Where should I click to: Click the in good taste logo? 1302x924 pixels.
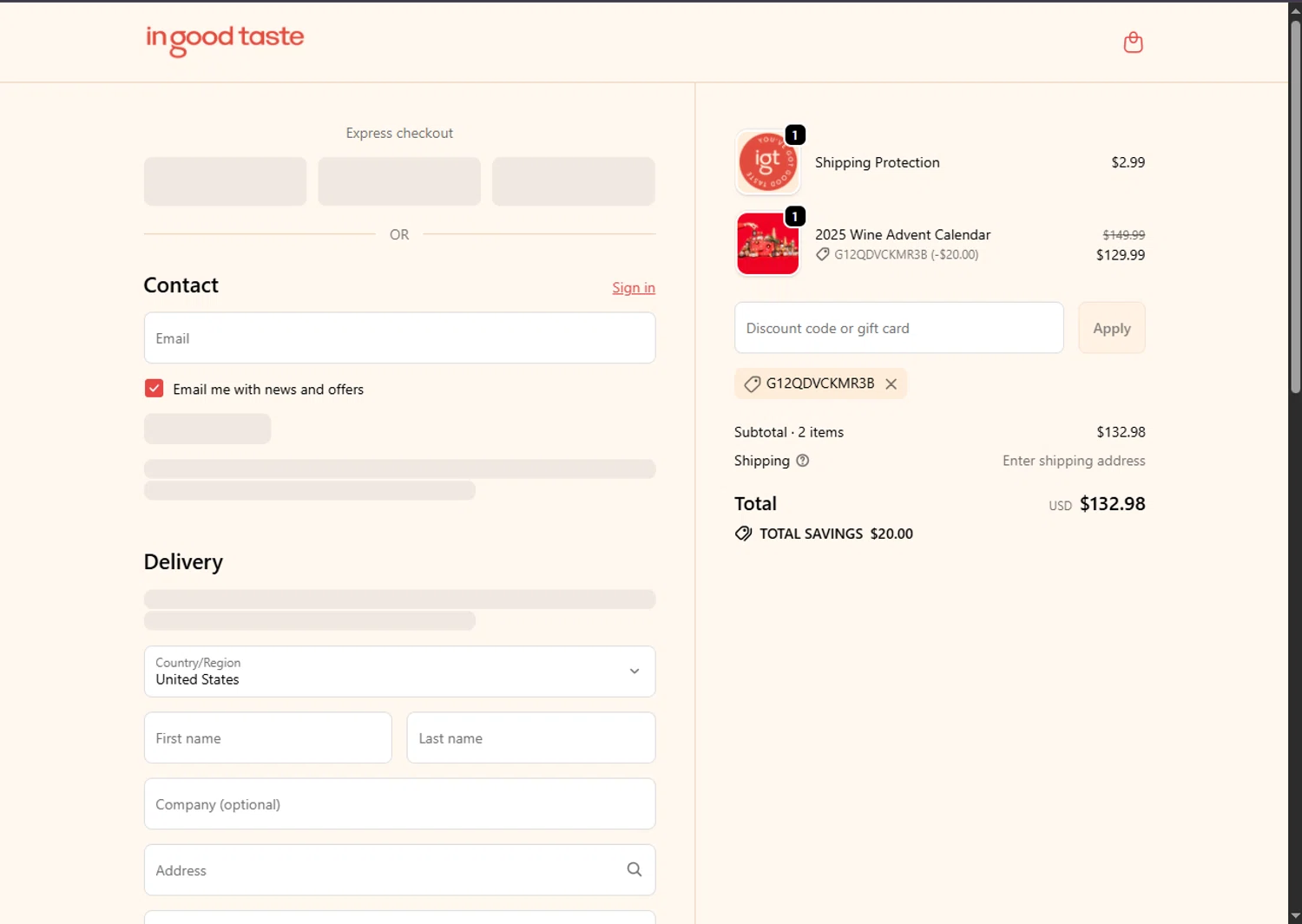tap(225, 40)
